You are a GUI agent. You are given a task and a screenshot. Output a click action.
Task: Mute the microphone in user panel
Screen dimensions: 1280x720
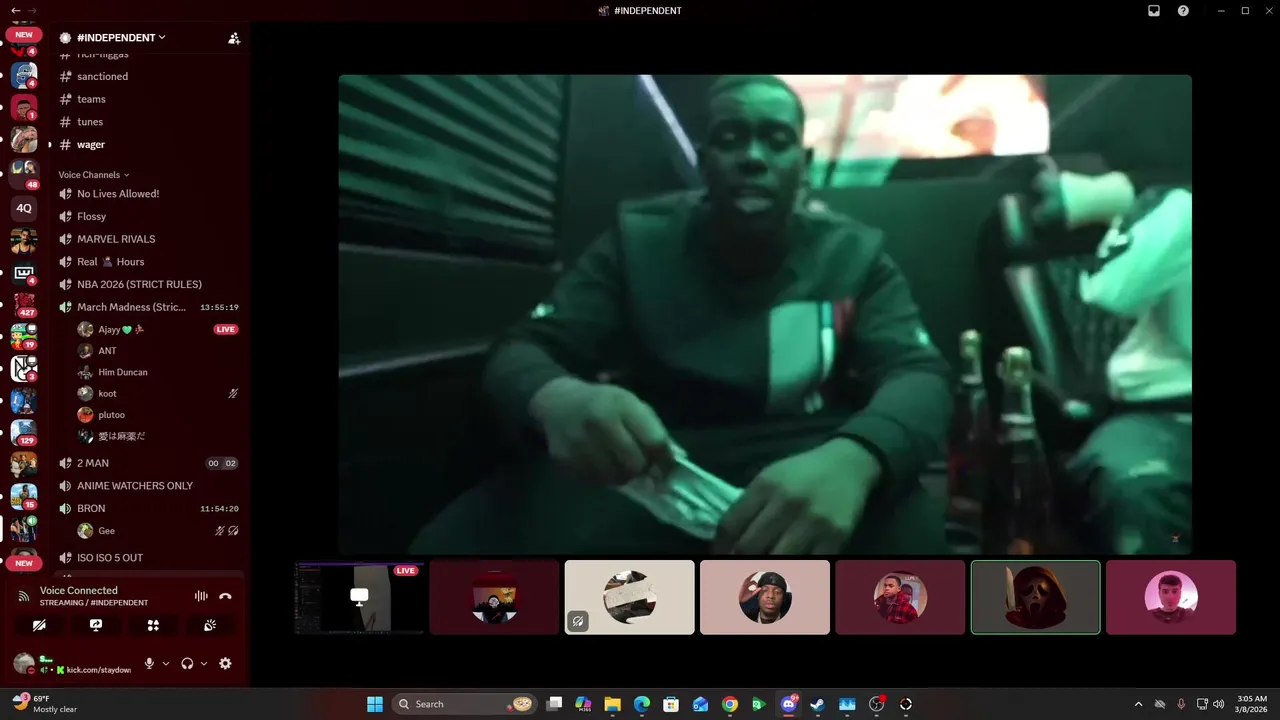[149, 663]
